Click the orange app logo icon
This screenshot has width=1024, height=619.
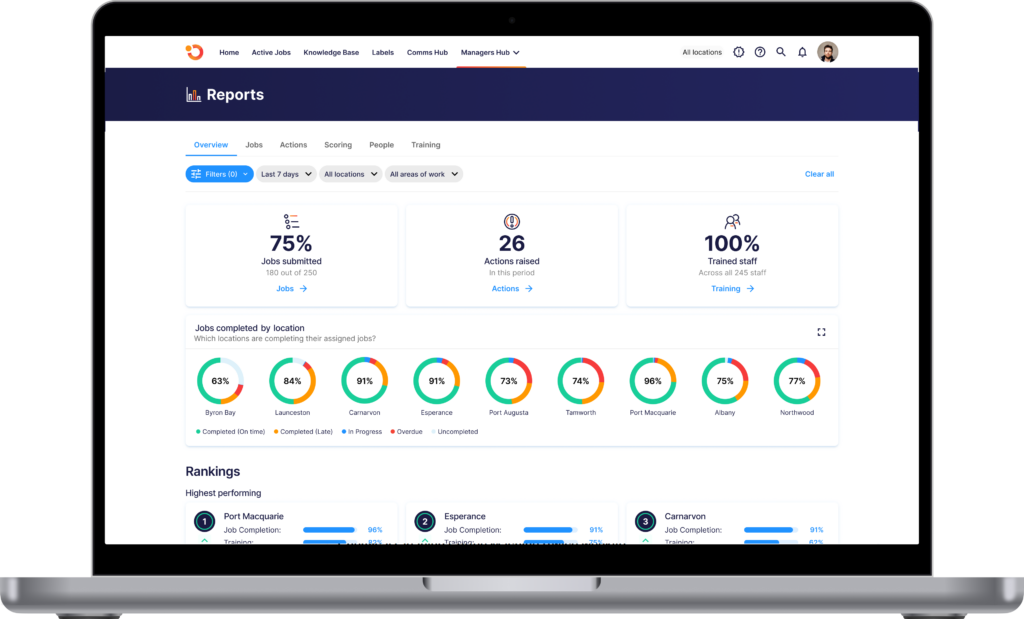coord(194,52)
